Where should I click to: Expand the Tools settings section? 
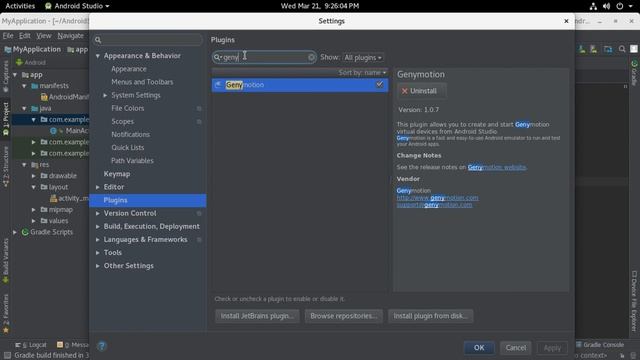click(x=98, y=253)
